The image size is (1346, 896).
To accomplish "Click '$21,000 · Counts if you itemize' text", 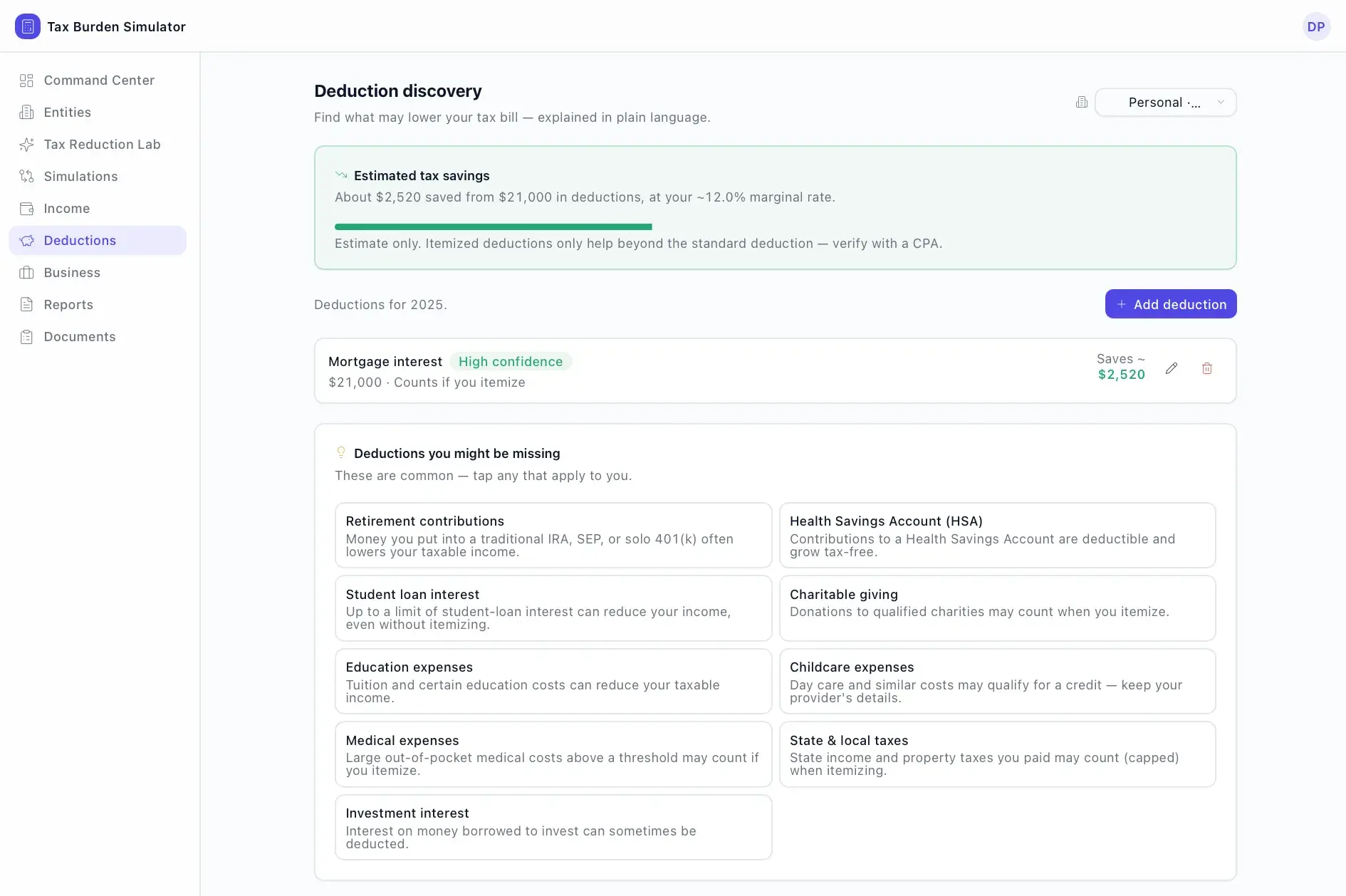I will pos(427,382).
